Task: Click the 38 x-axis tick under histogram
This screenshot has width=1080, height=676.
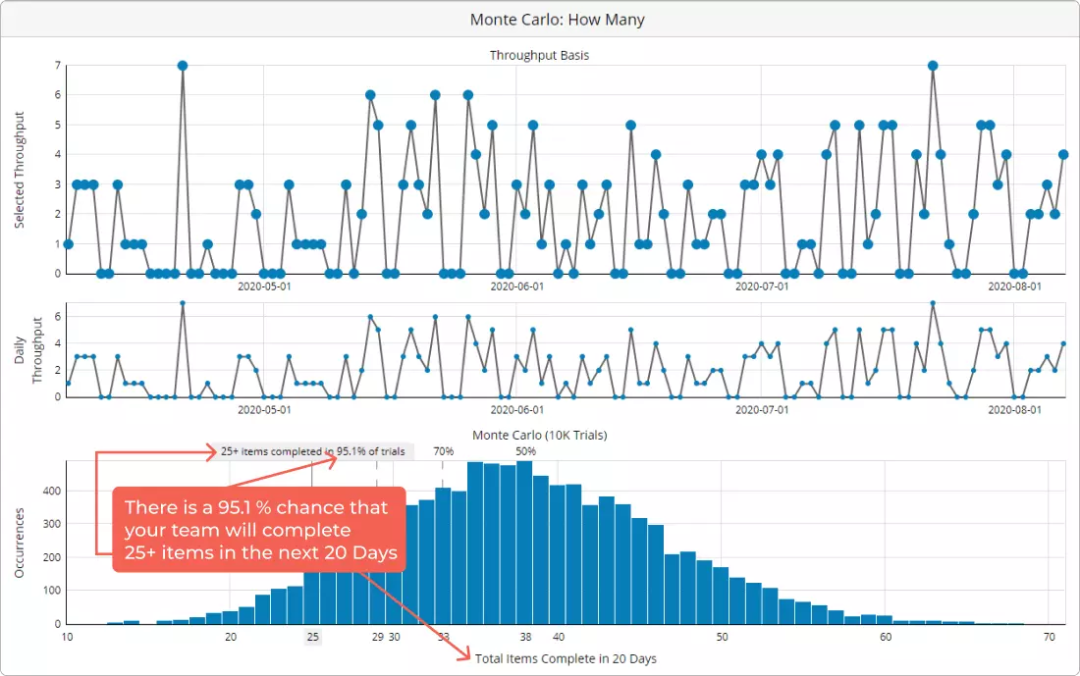Action: tap(526, 637)
